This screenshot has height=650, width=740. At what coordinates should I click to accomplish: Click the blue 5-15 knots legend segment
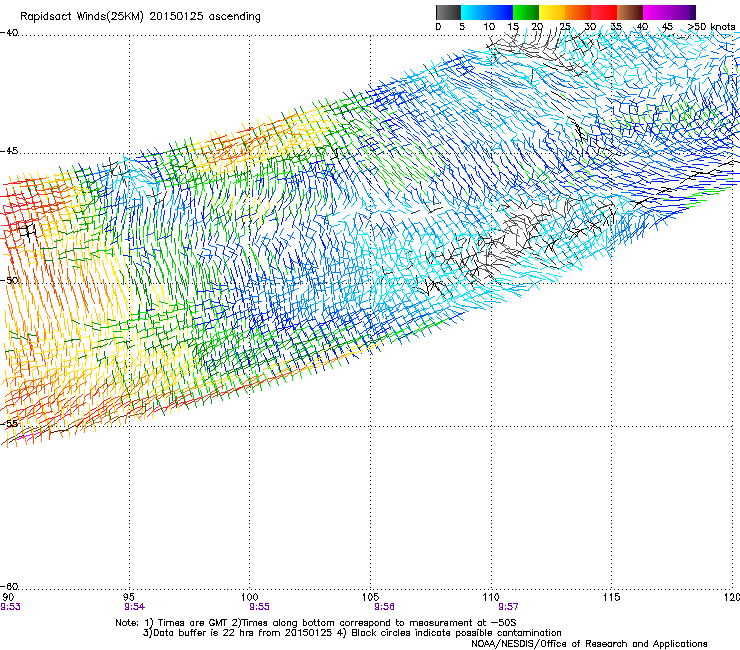click(x=487, y=12)
